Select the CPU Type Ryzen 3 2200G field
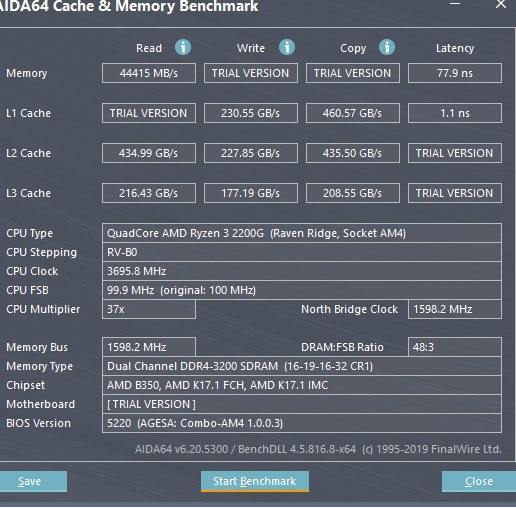Image resolution: width=516 pixels, height=508 pixels. coord(302,233)
